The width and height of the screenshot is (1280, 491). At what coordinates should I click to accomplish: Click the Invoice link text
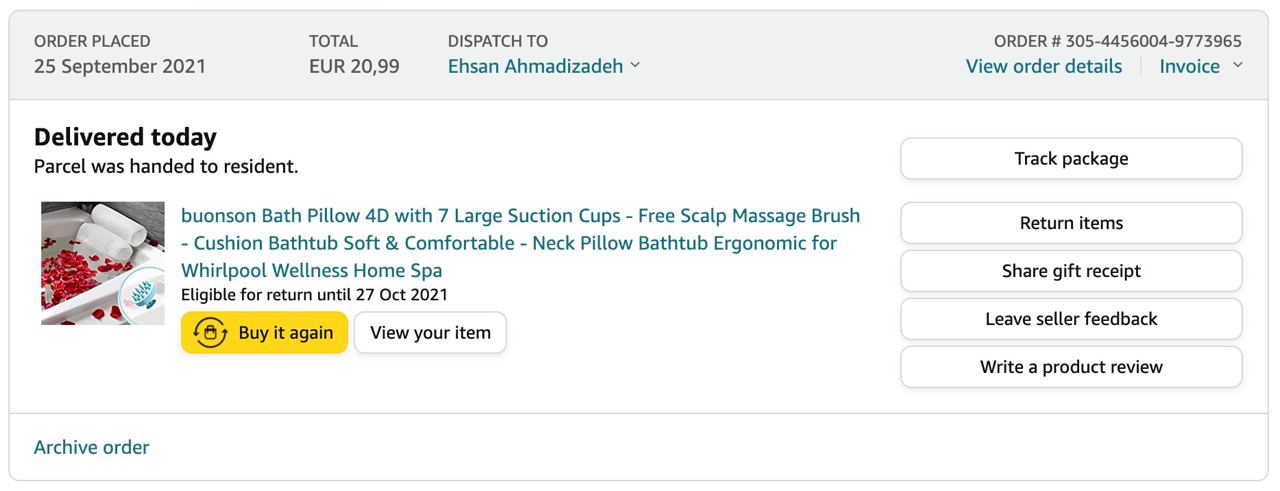coord(1189,66)
